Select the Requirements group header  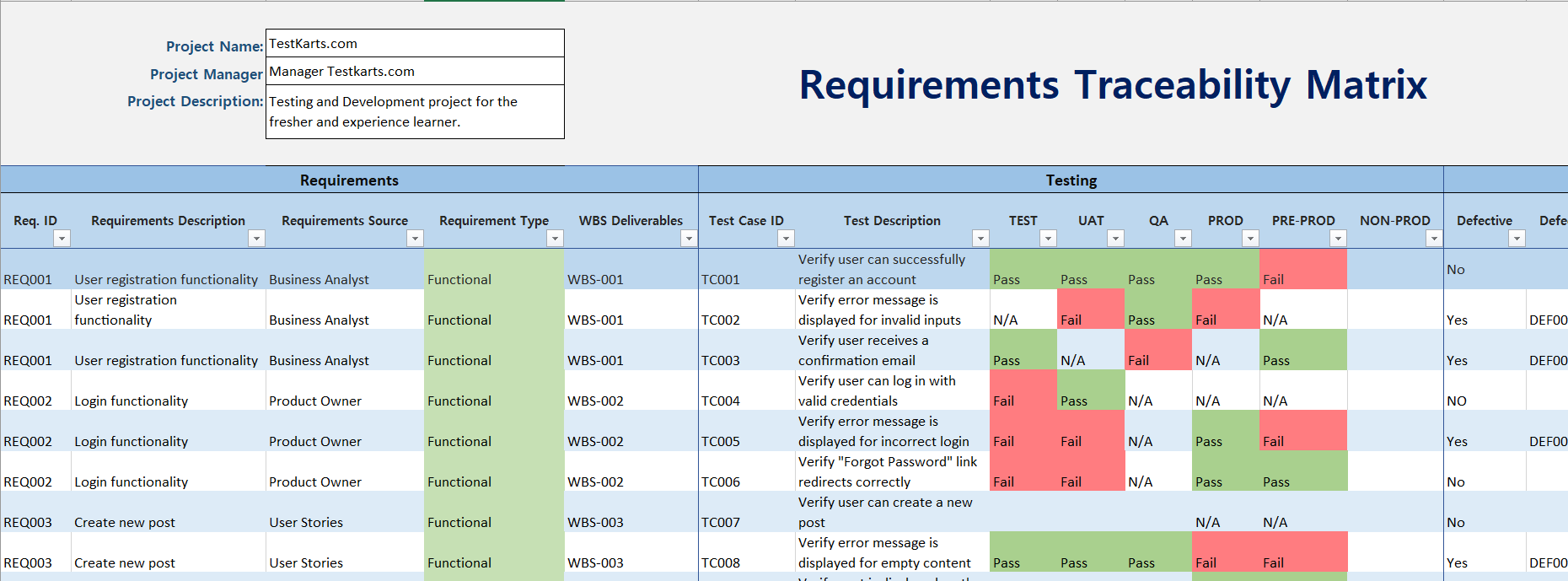(349, 180)
